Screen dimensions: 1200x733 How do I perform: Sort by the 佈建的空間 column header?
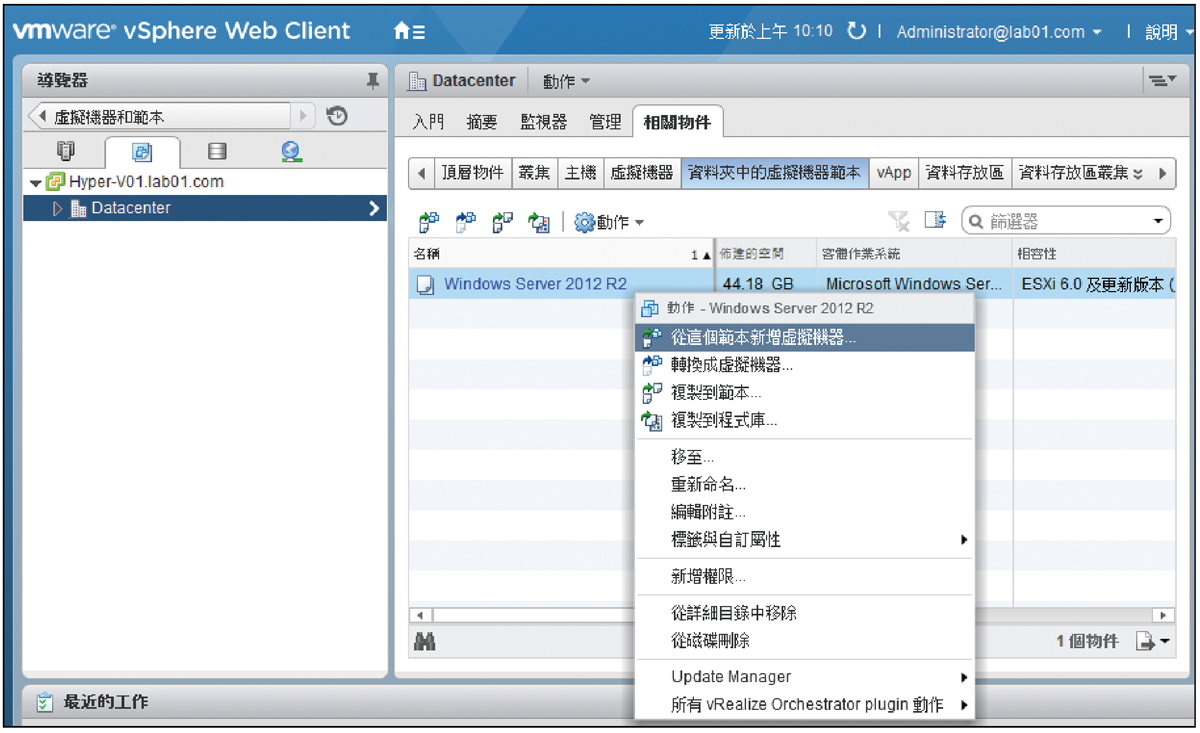tap(765, 254)
